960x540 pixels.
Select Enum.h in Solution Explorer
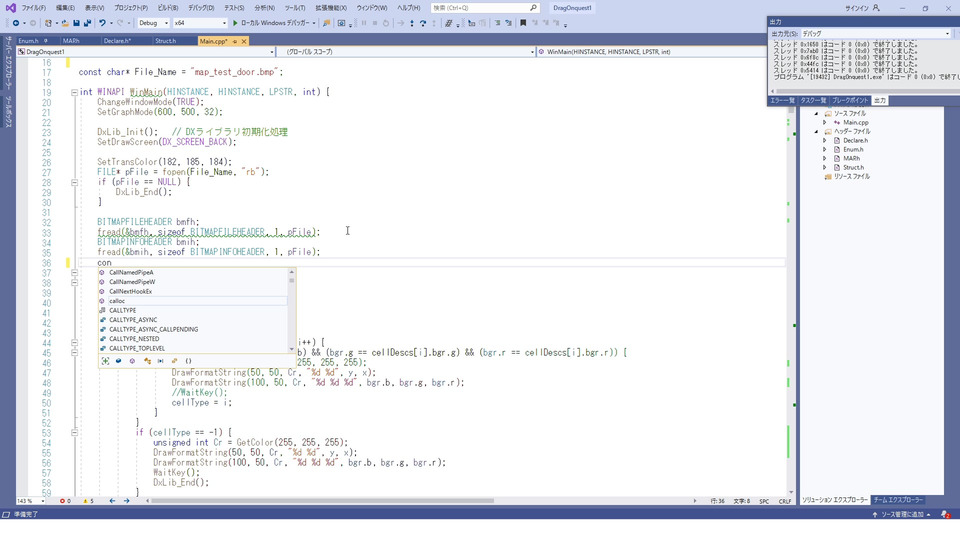pos(853,149)
